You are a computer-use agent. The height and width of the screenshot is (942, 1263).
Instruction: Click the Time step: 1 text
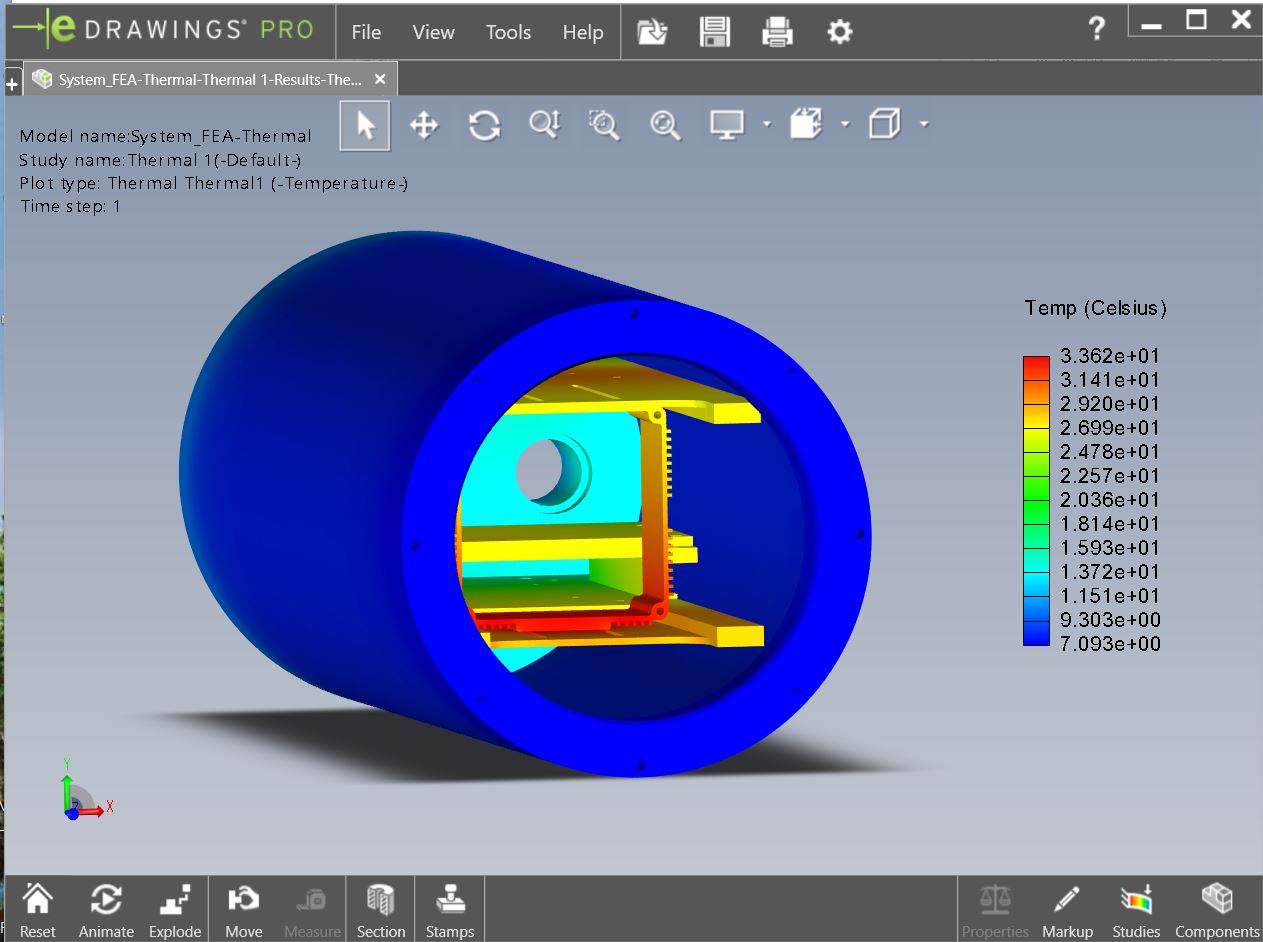point(70,206)
